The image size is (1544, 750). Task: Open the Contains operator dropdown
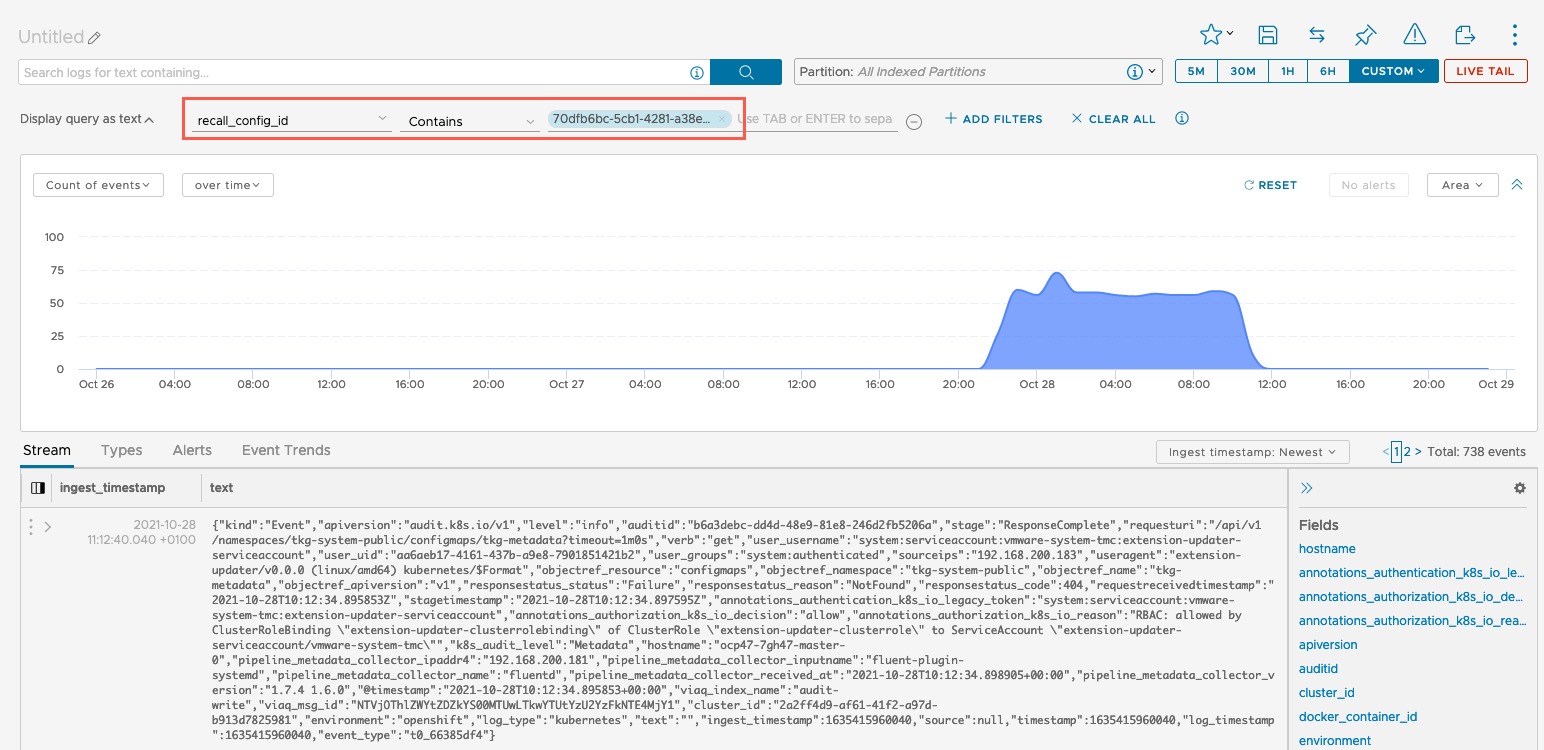pos(472,121)
